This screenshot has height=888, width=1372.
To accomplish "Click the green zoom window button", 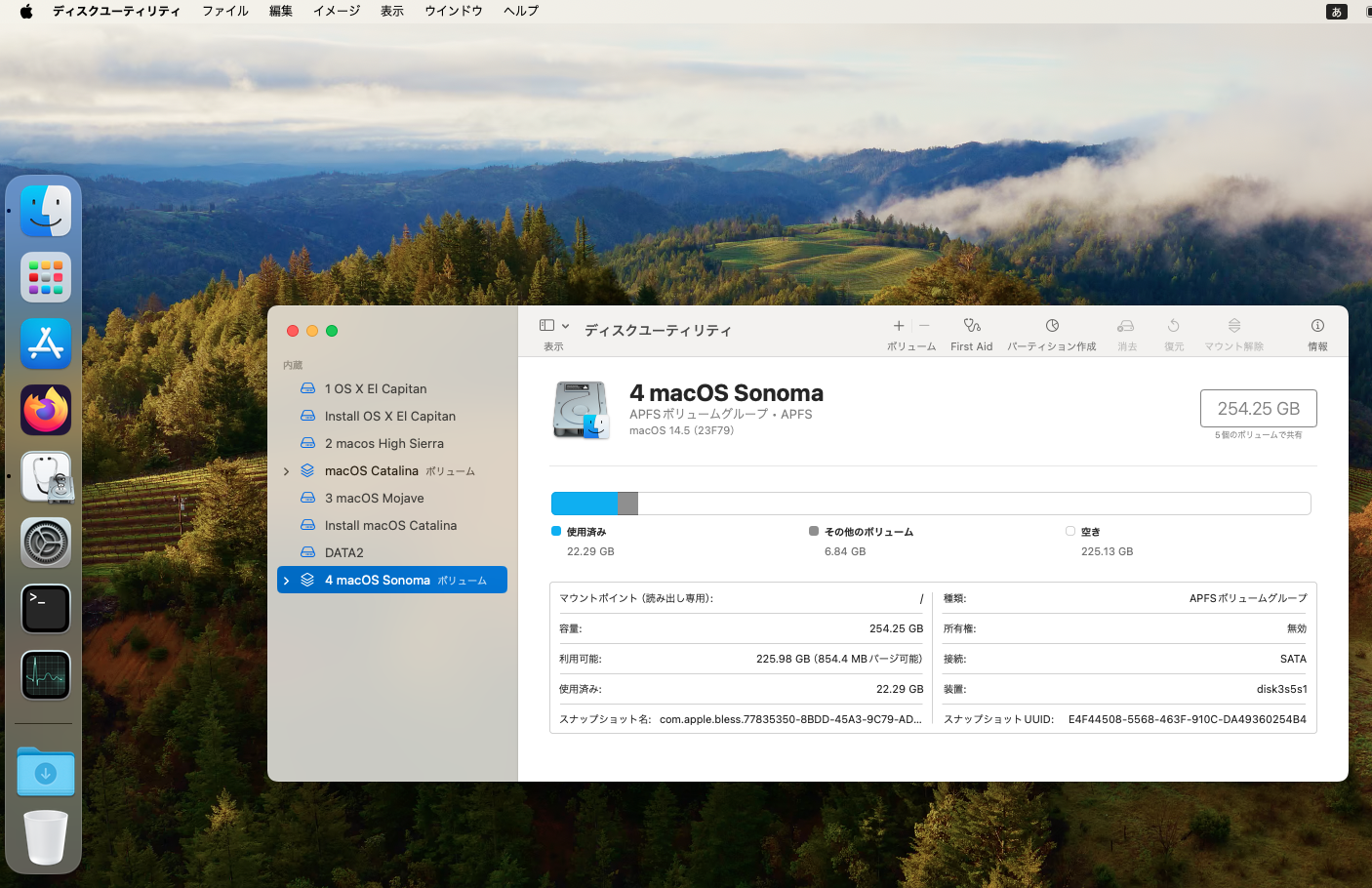I will [x=332, y=331].
